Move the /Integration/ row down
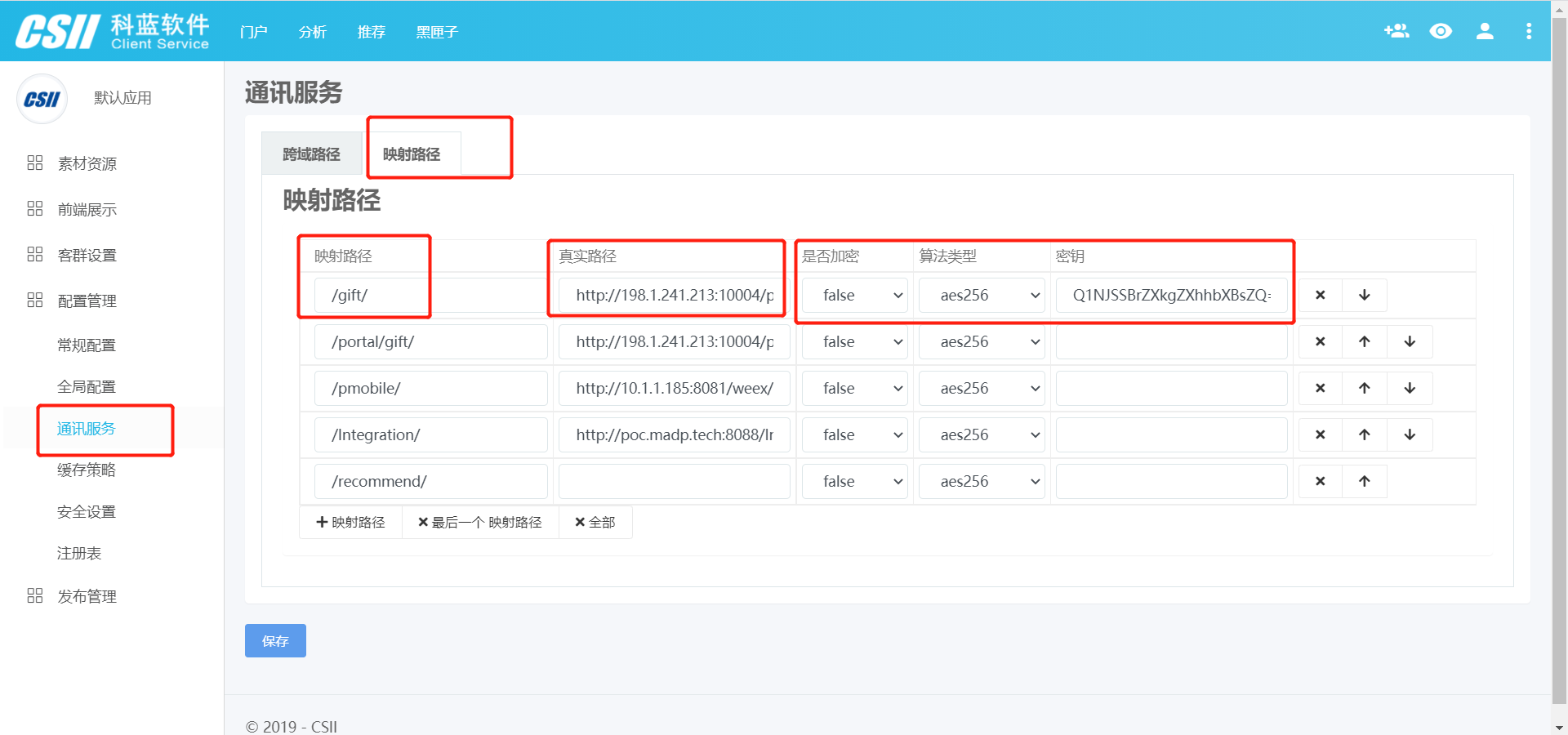The width and height of the screenshot is (1568, 735). (x=1410, y=434)
